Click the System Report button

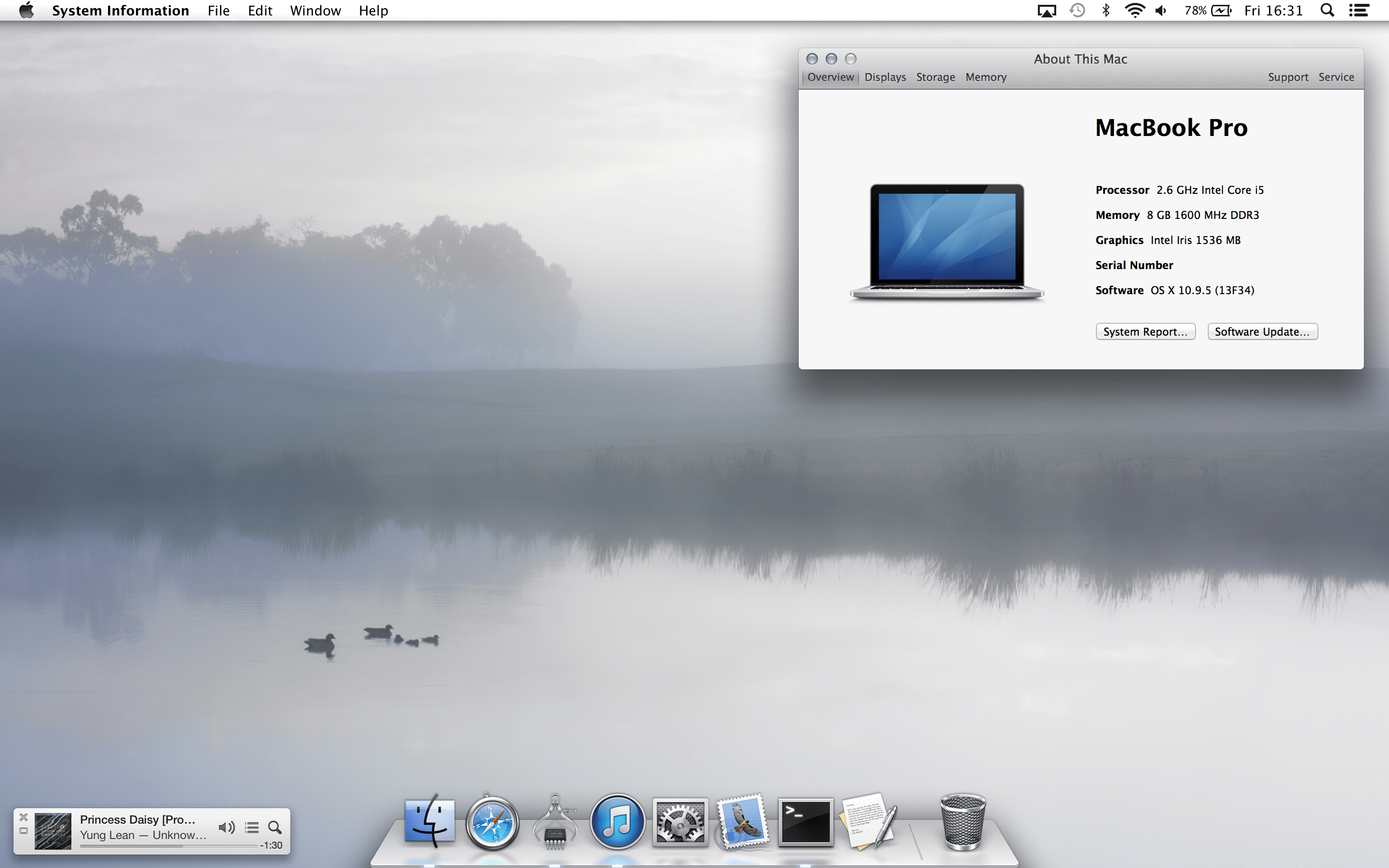[1145, 332]
